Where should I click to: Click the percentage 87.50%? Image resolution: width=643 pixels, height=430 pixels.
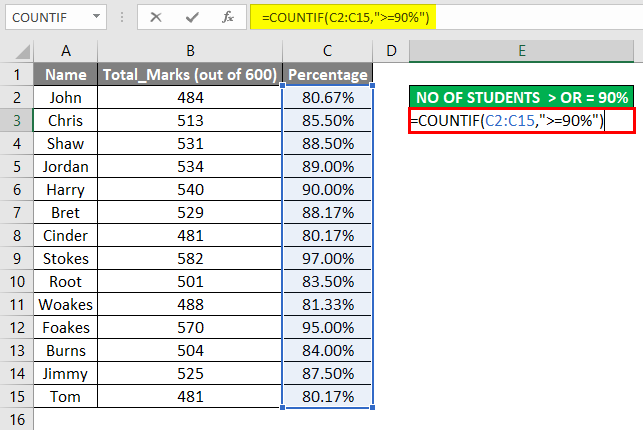(x=327, y=373)
